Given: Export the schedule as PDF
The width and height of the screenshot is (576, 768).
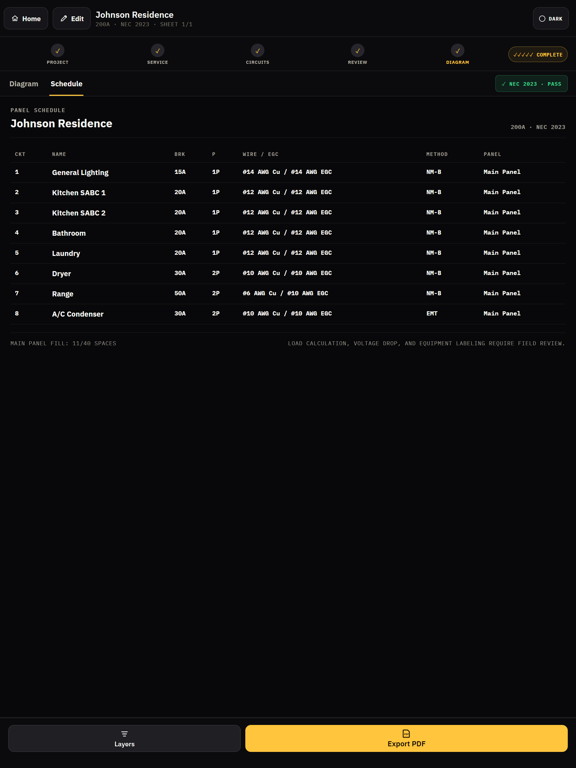Looking at the screenshot, I should (x=407, y=738).
